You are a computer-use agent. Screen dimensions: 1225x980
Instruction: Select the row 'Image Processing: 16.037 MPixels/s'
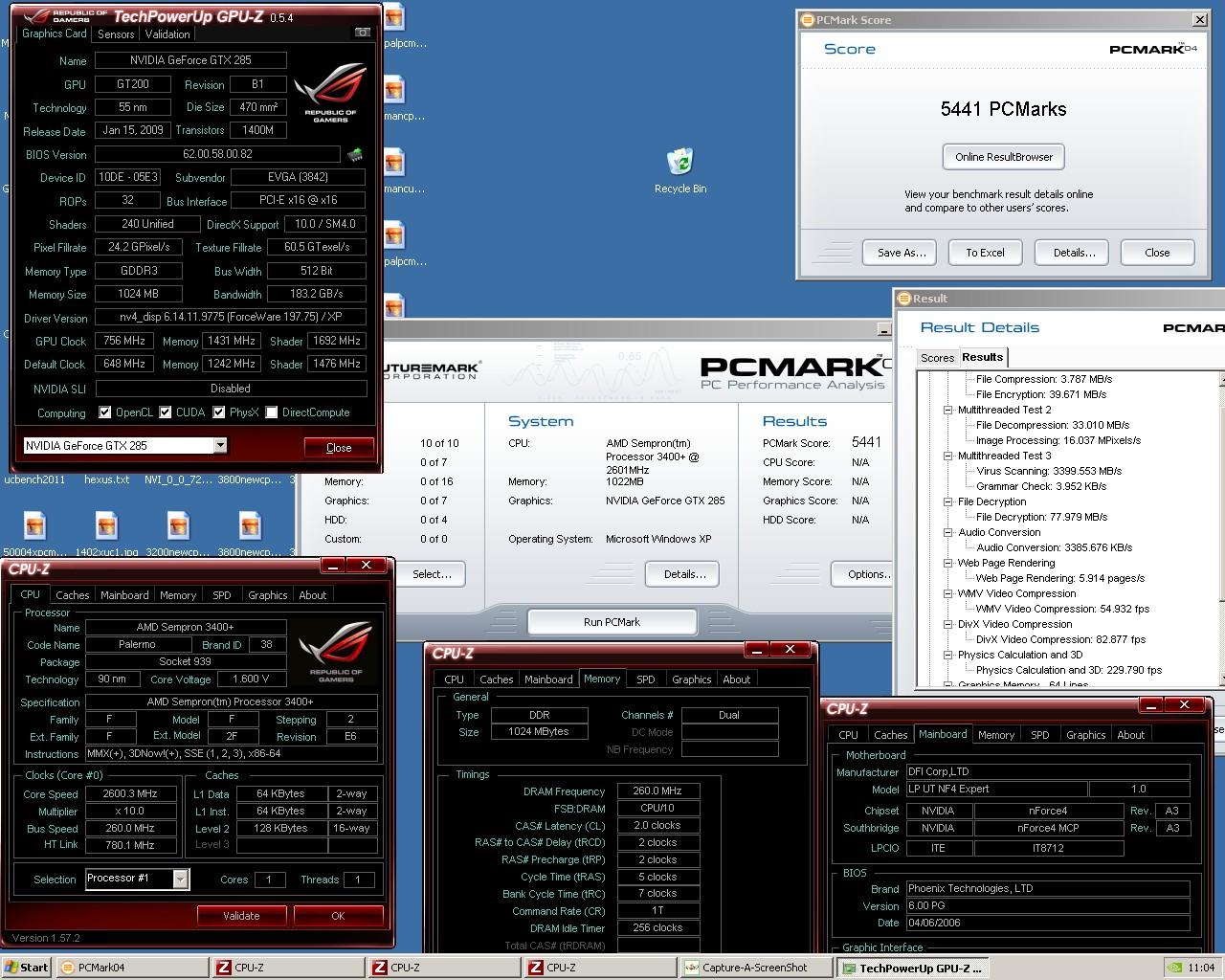click(1058, 440)
